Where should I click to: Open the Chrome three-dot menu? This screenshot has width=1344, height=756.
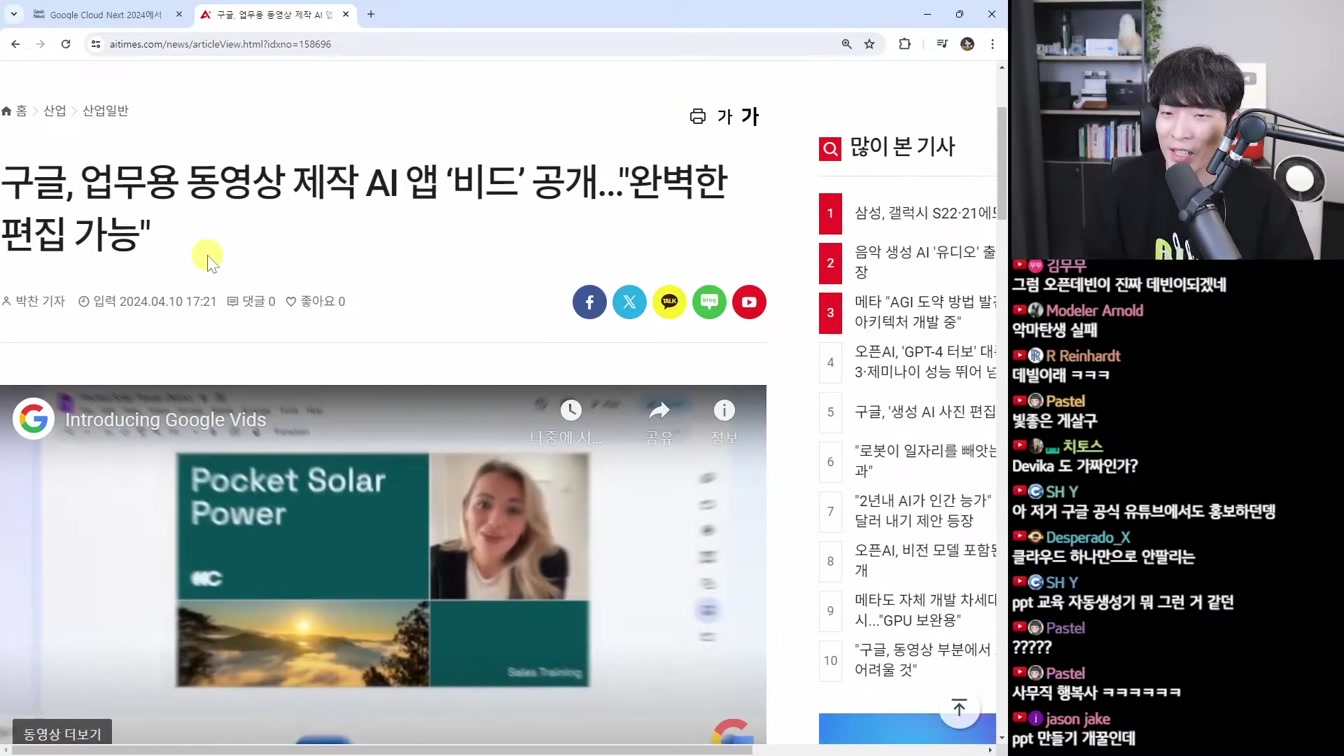pos(992,44)
